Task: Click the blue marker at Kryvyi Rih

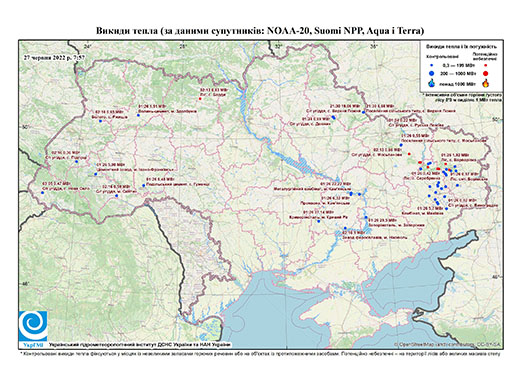Action: [x=318, y=221]
